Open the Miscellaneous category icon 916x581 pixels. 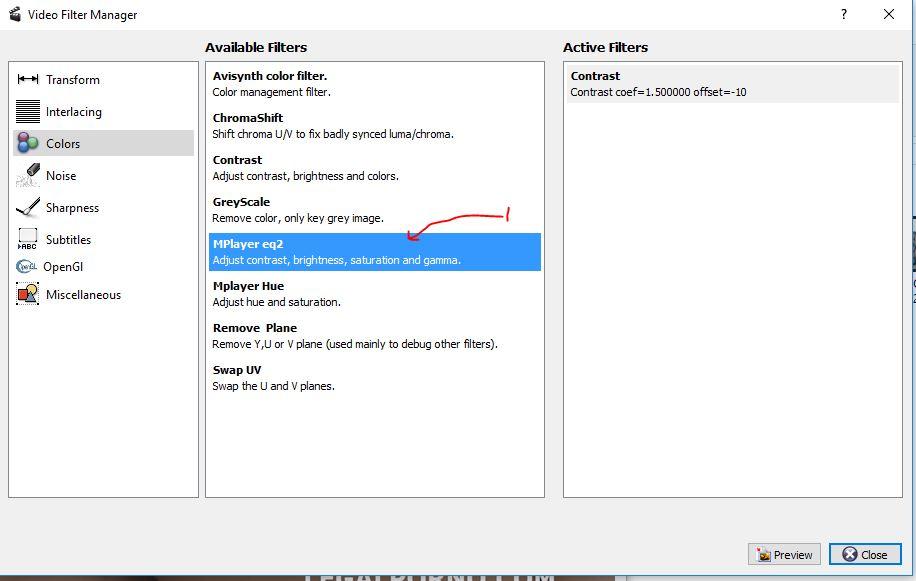[x=28, y=295]
